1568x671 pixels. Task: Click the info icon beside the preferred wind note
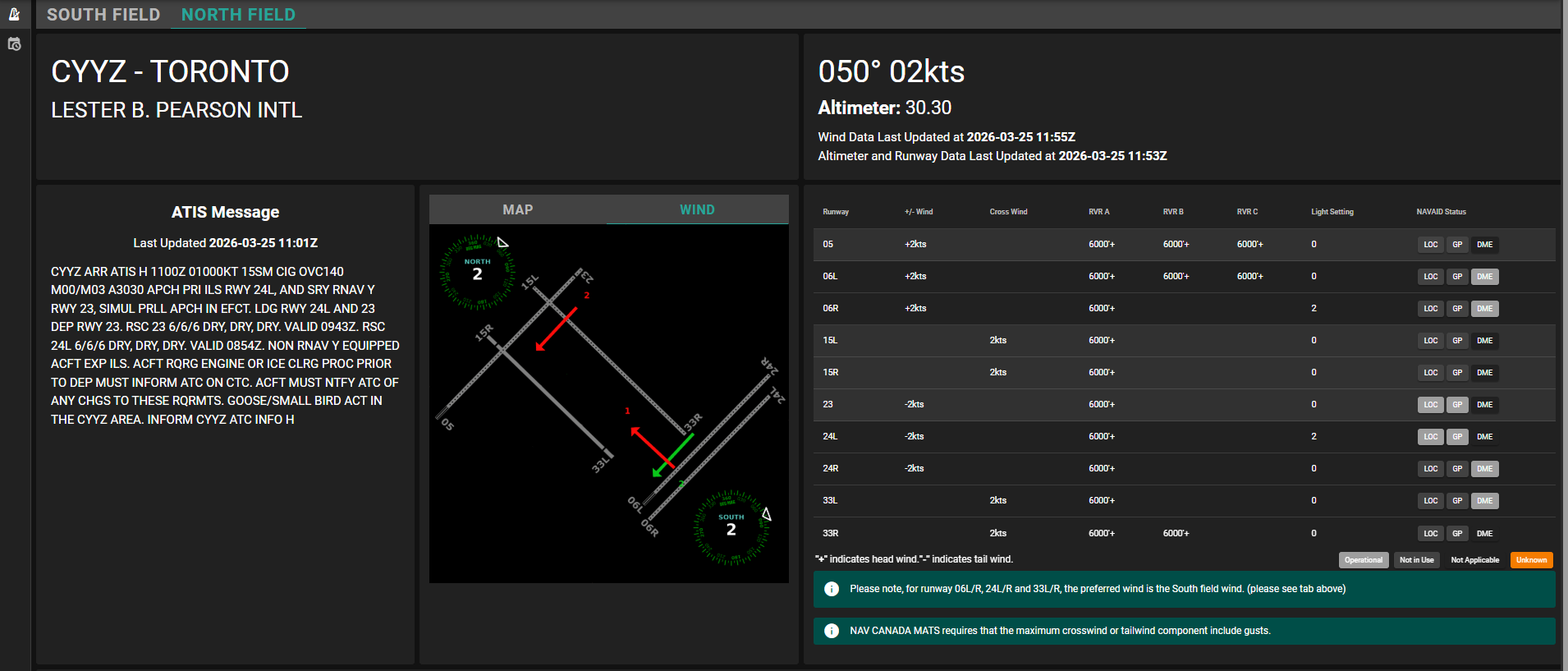(x=832, y=589)
